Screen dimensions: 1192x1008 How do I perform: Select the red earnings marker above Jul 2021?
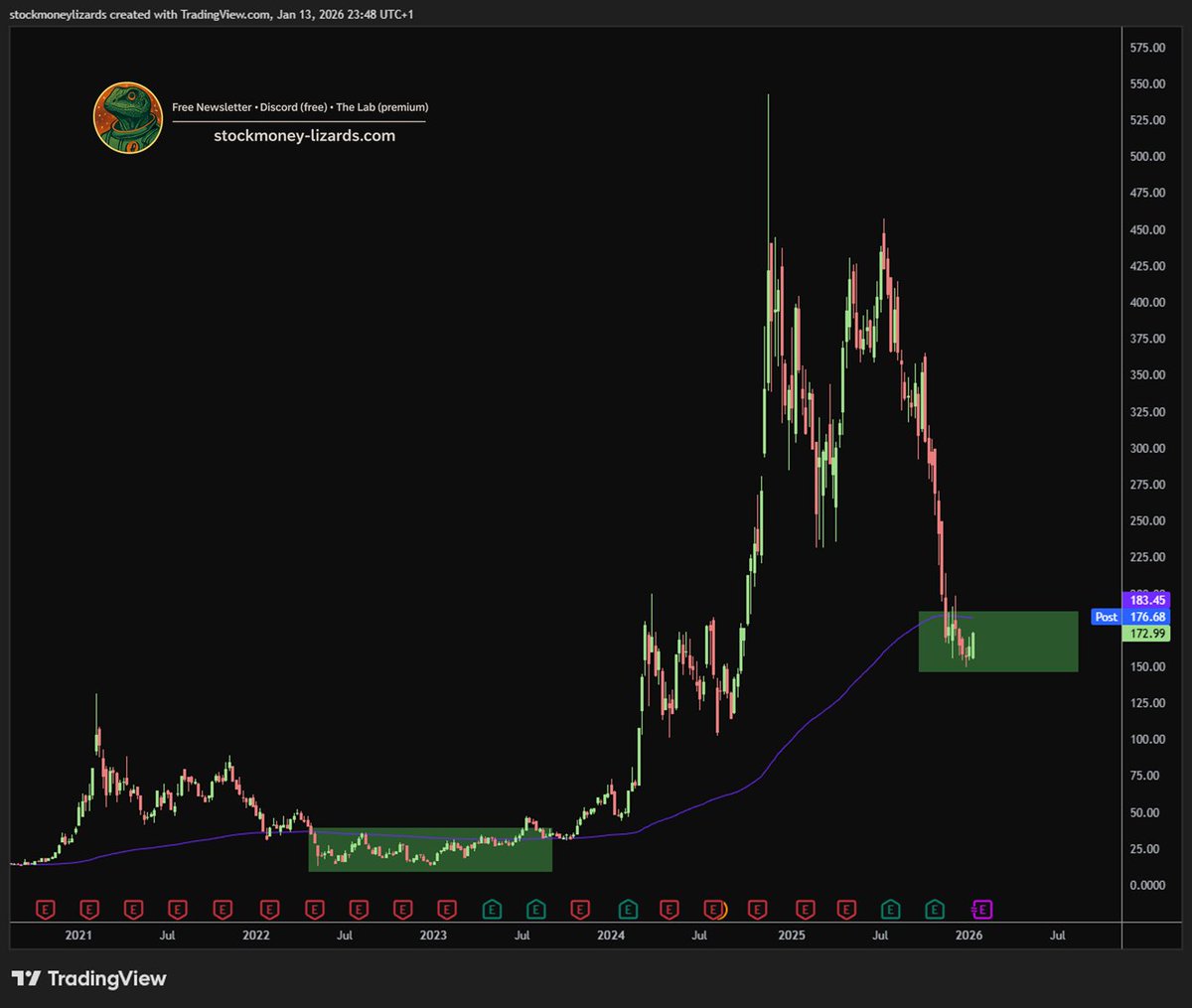pos(178,909)
